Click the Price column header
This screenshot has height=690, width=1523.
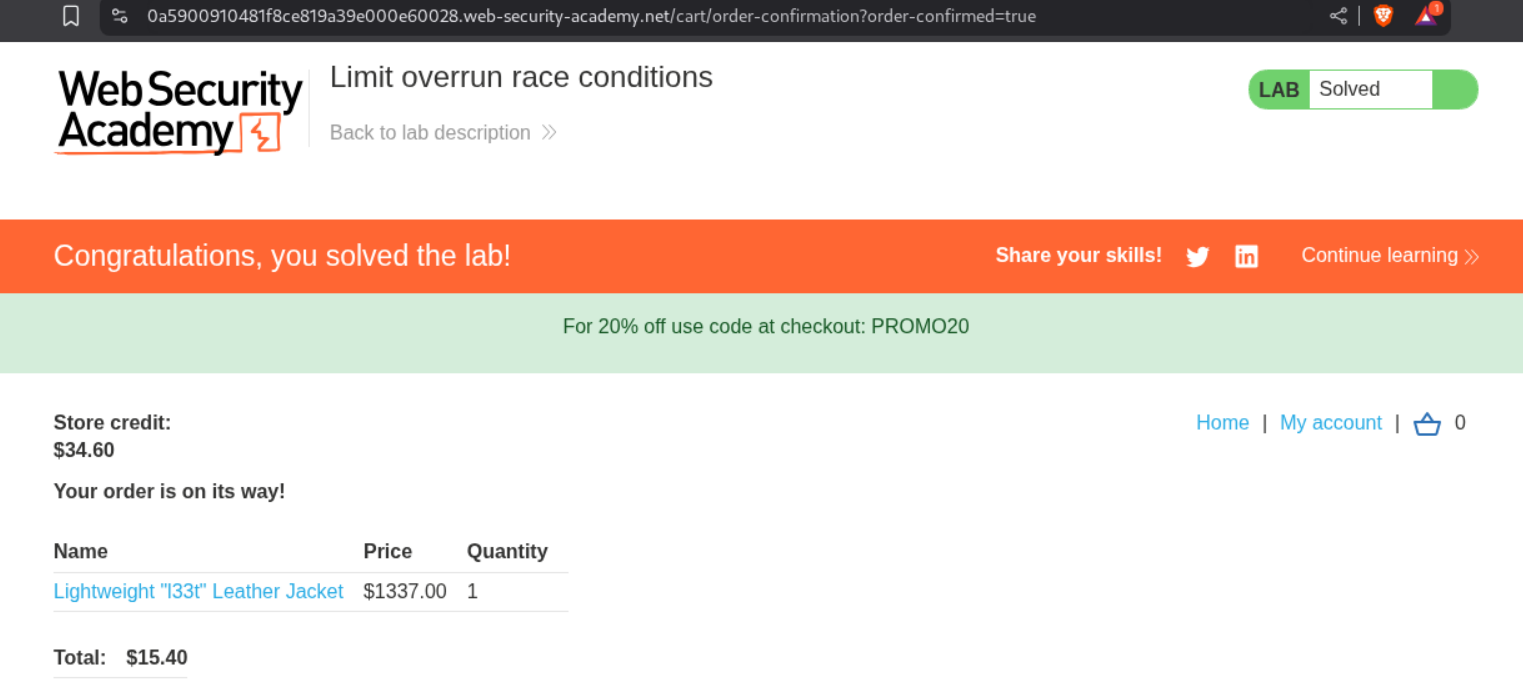[x=387, y=552]
